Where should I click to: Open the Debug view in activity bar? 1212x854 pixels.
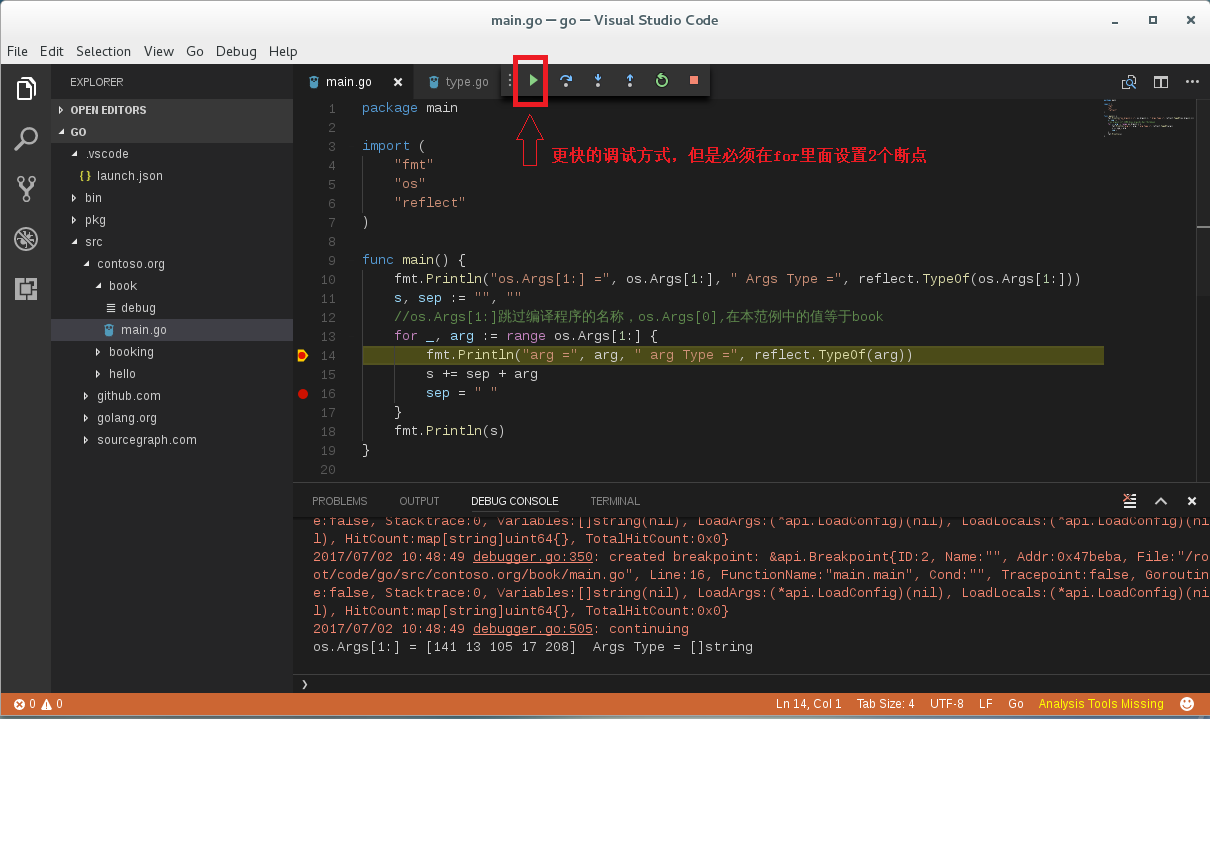coord(26,239)
